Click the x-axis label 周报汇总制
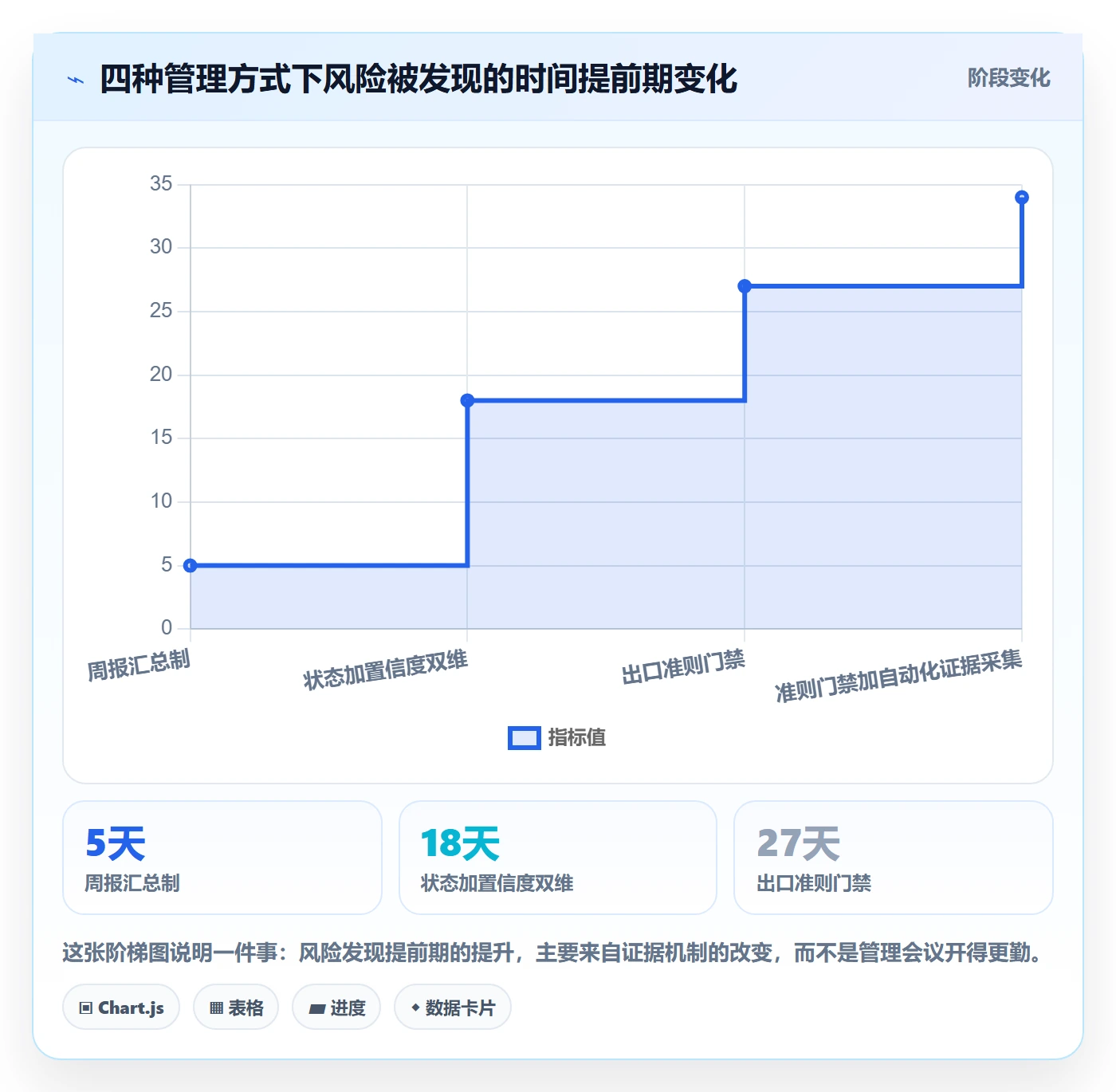Image resolution: width=1116 pixels, height=1092 pixels. point(139,666)
